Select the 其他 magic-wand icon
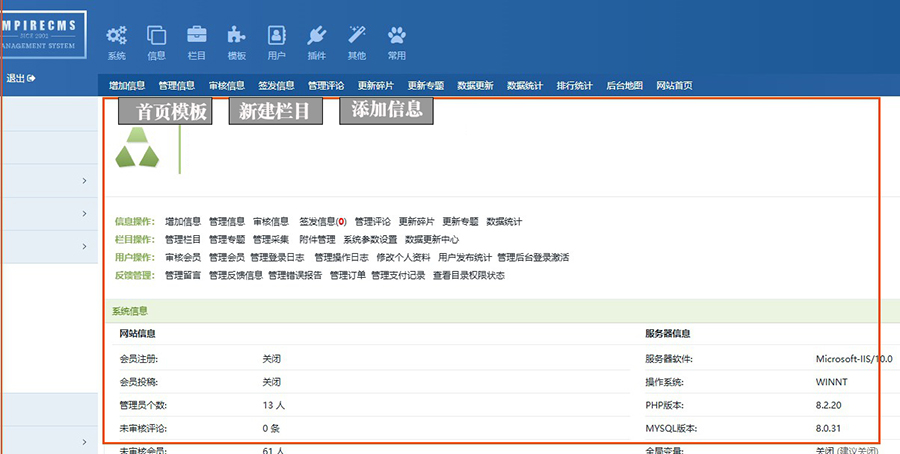This screenshot has width=900, height=454. tap(357, 37)
